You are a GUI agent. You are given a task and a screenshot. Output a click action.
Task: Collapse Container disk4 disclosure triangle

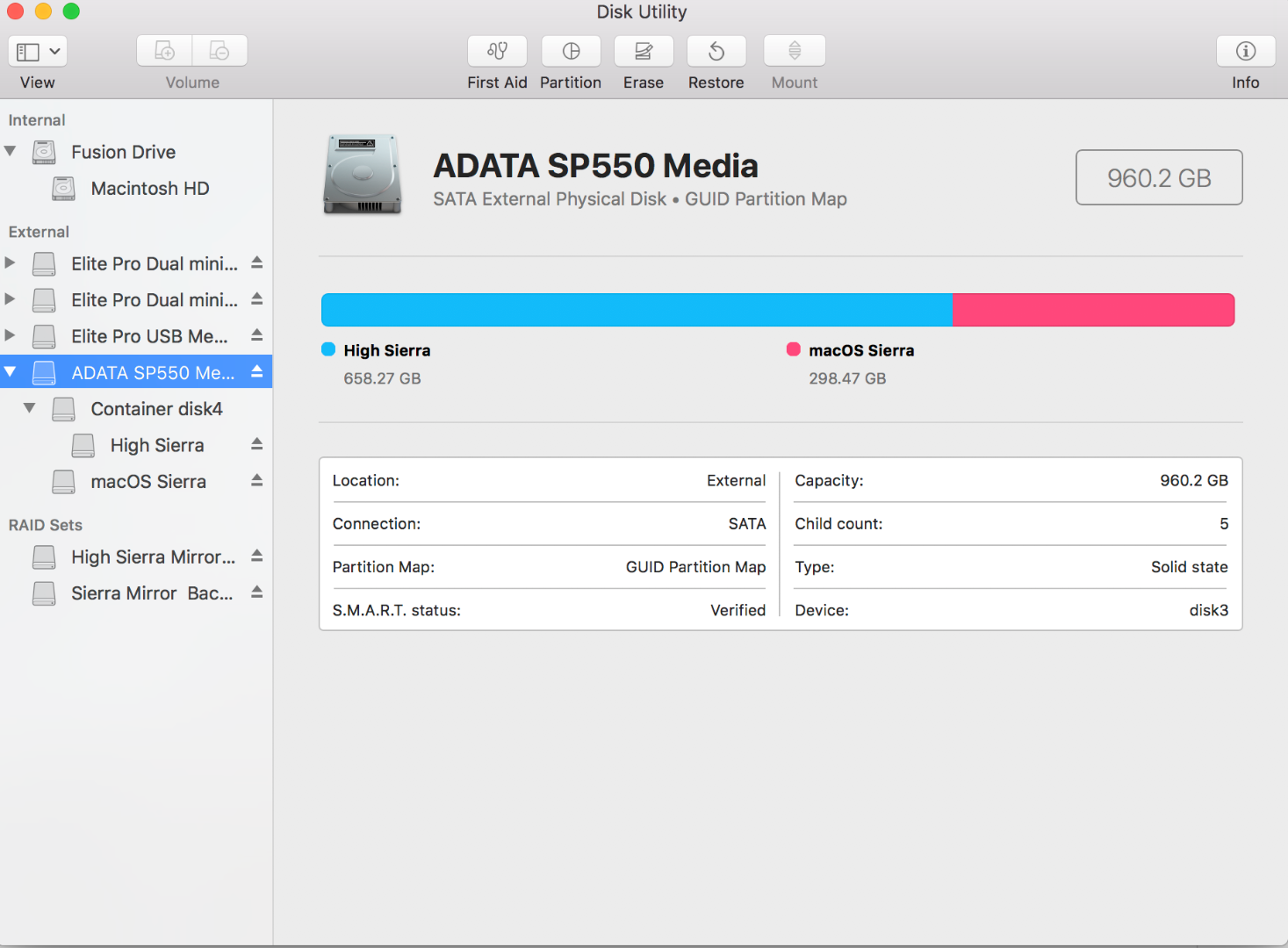(x=30, y=408)
